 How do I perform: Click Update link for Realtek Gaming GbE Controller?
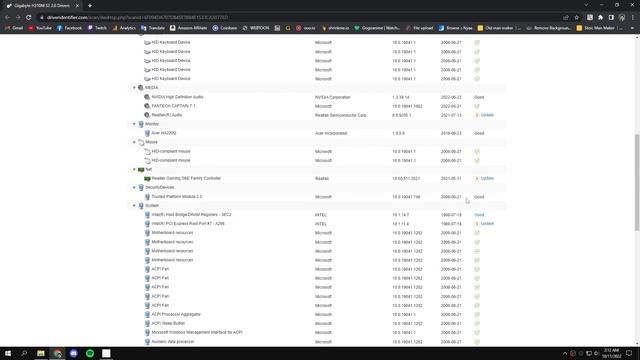coord(487,178)
